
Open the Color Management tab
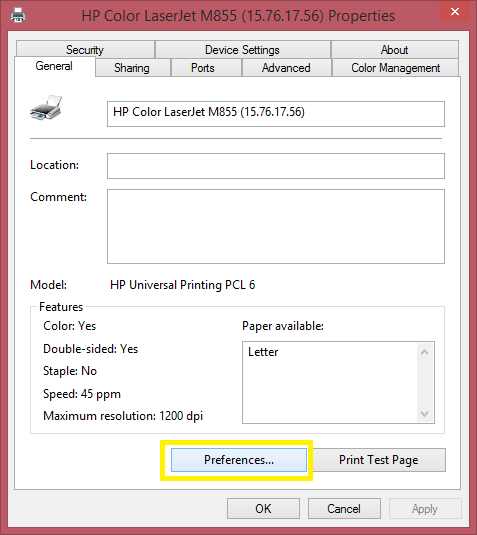(x=395, y=68)
